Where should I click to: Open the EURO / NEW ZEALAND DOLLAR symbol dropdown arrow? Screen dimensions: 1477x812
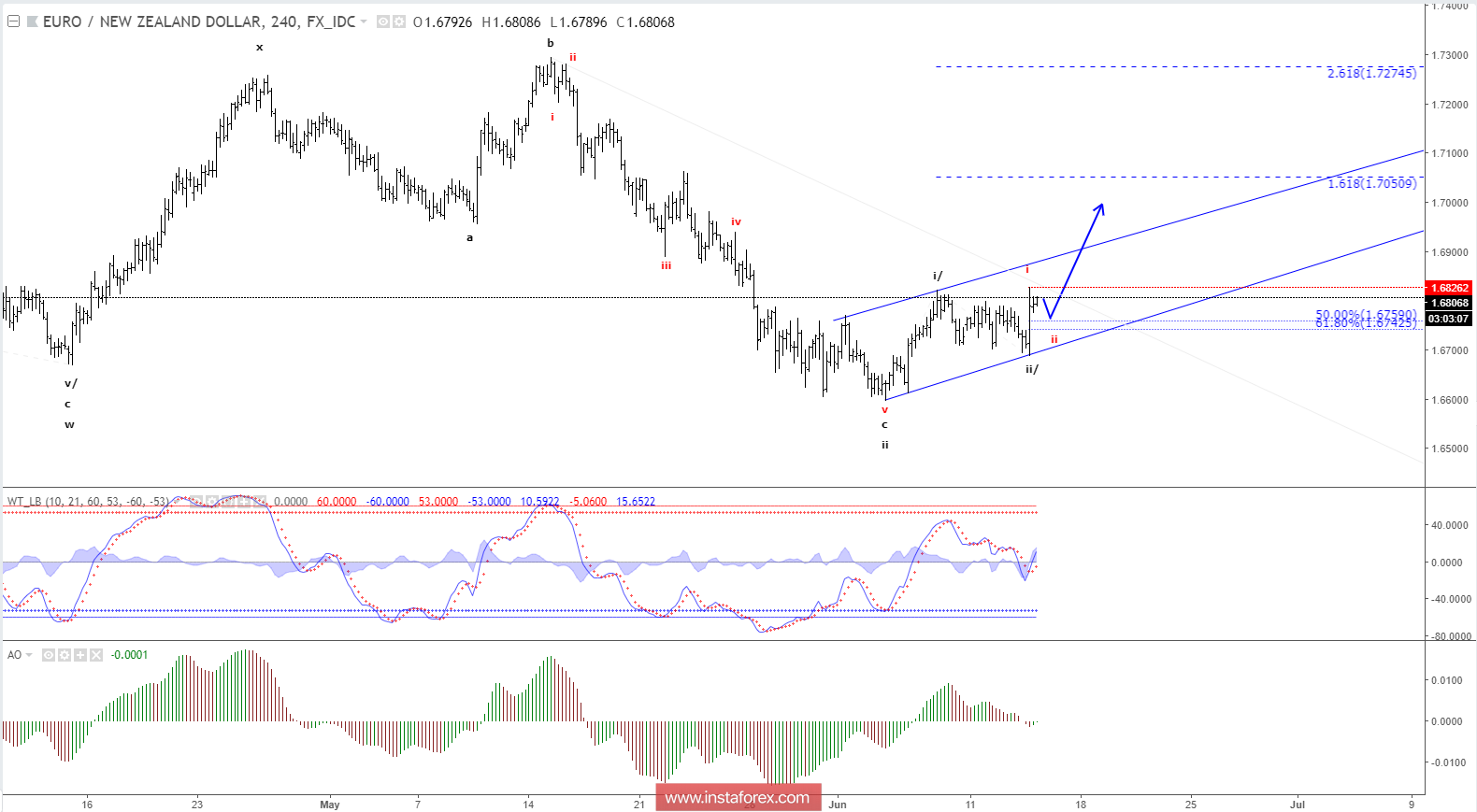(364, 21)
